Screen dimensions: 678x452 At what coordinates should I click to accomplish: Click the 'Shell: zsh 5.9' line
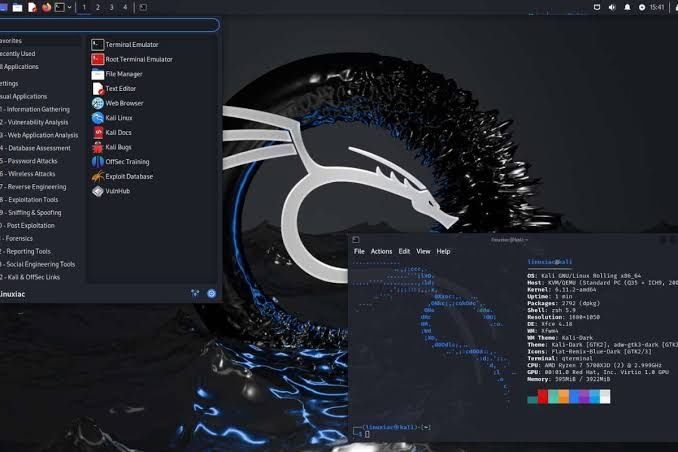551,310
